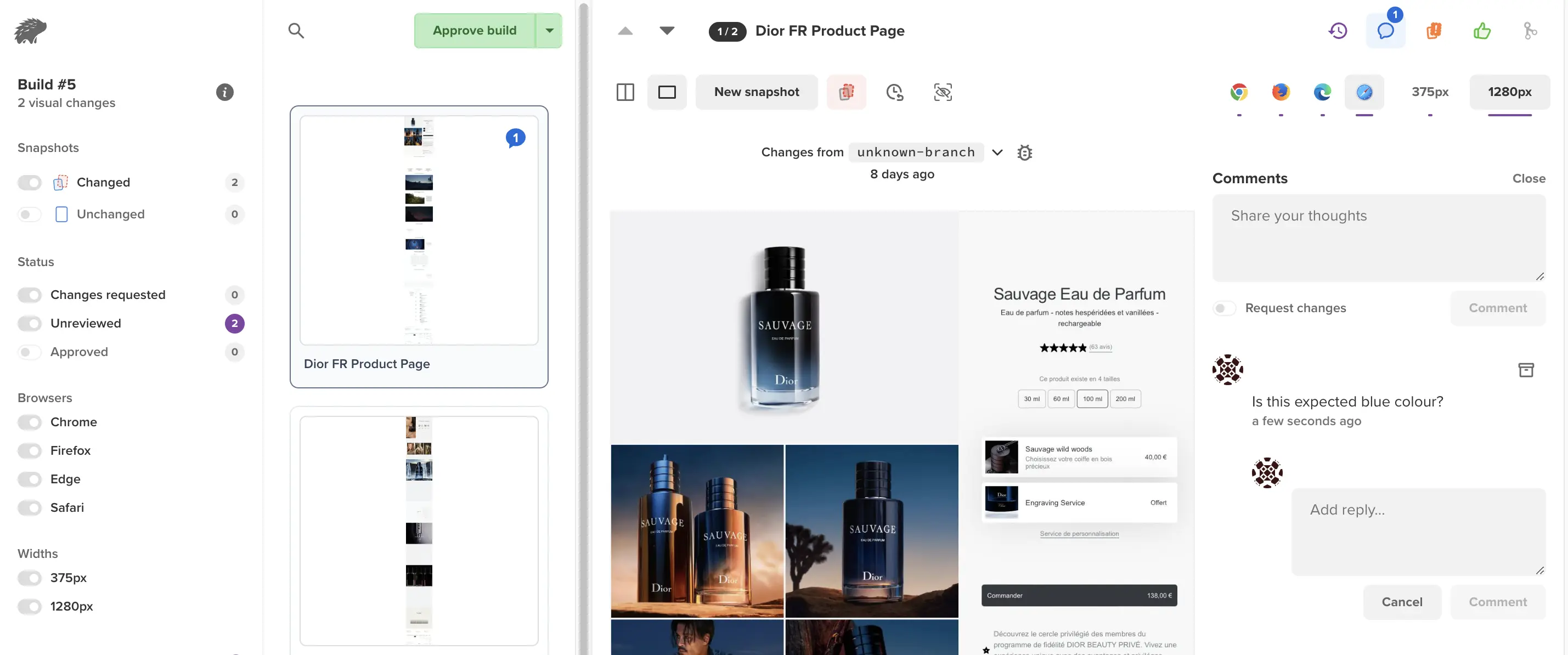The image size is (1568, 655).
Task: Click the Approve build button
Action: pyautogui.click(x=474, y=30)
